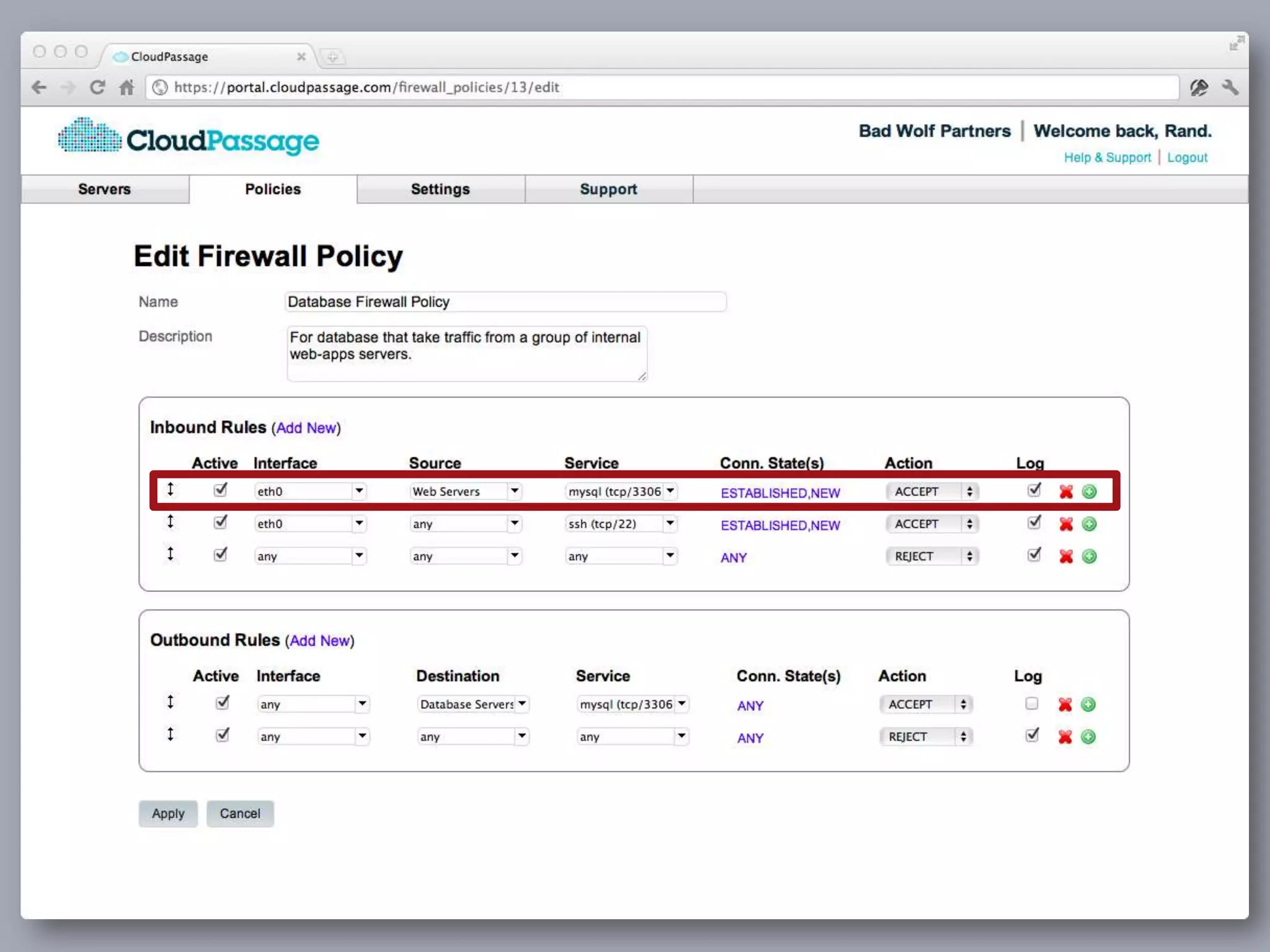Image resolution: width=1270 pixels, height=952 pixels.
Task: Toggle Log checkbox on inbound REJECT rule
Action: pos(1034,555)
